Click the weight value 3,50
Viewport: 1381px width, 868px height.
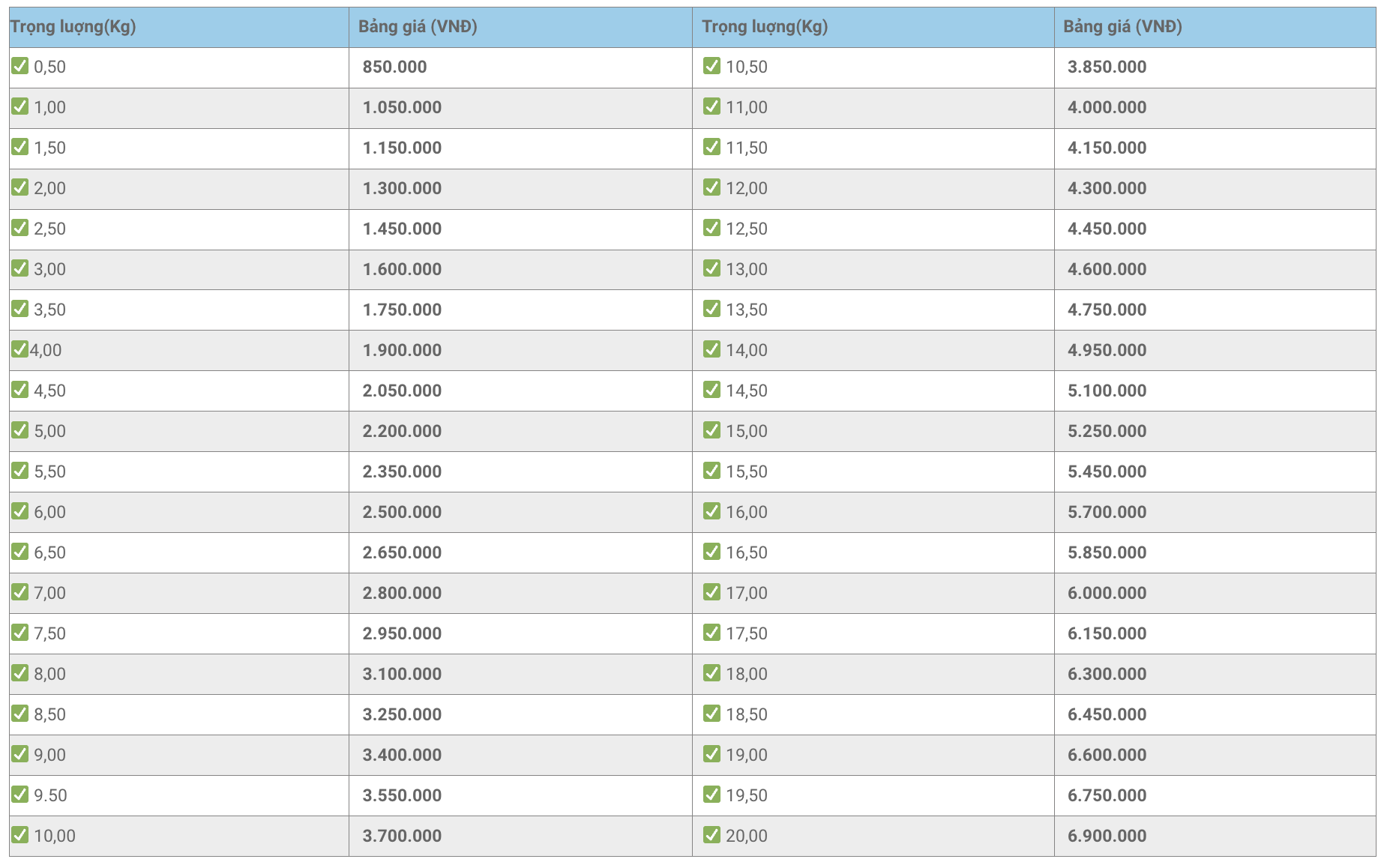coord(49,310)
